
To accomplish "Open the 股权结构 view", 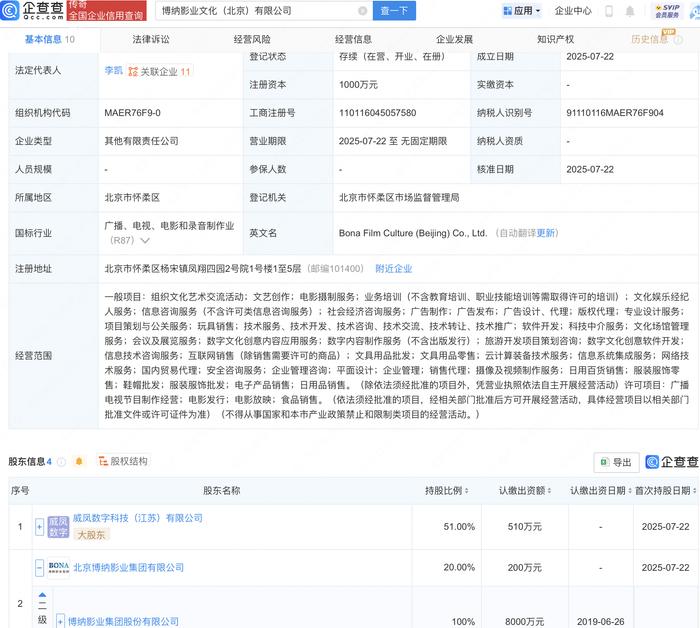I will (123, 461).
